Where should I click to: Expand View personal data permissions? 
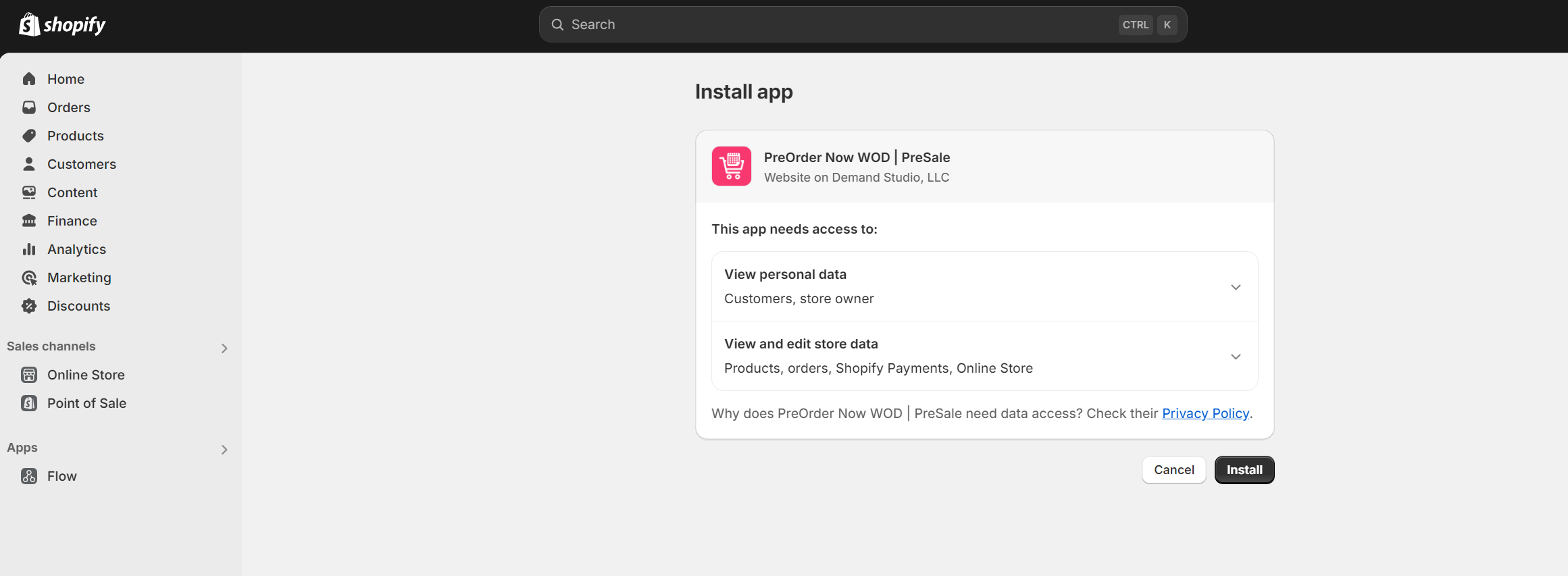coord(1236,287)
